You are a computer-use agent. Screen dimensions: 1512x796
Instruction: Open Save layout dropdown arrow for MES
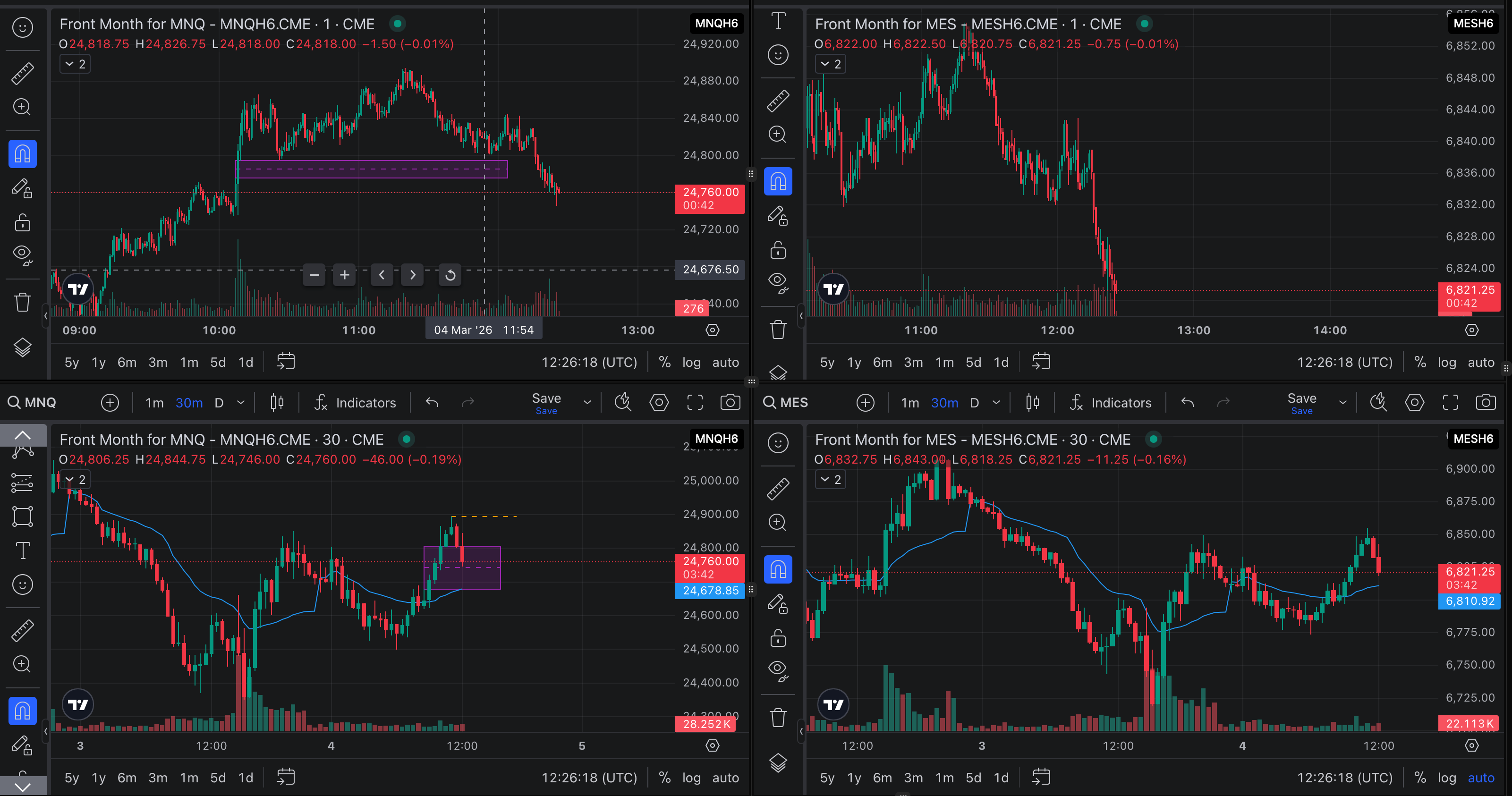click(x=1342, y=402)
